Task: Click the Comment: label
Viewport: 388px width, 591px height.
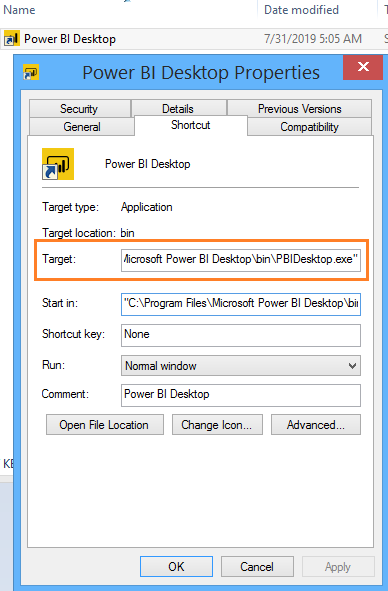Action: (x=65, y=394)
